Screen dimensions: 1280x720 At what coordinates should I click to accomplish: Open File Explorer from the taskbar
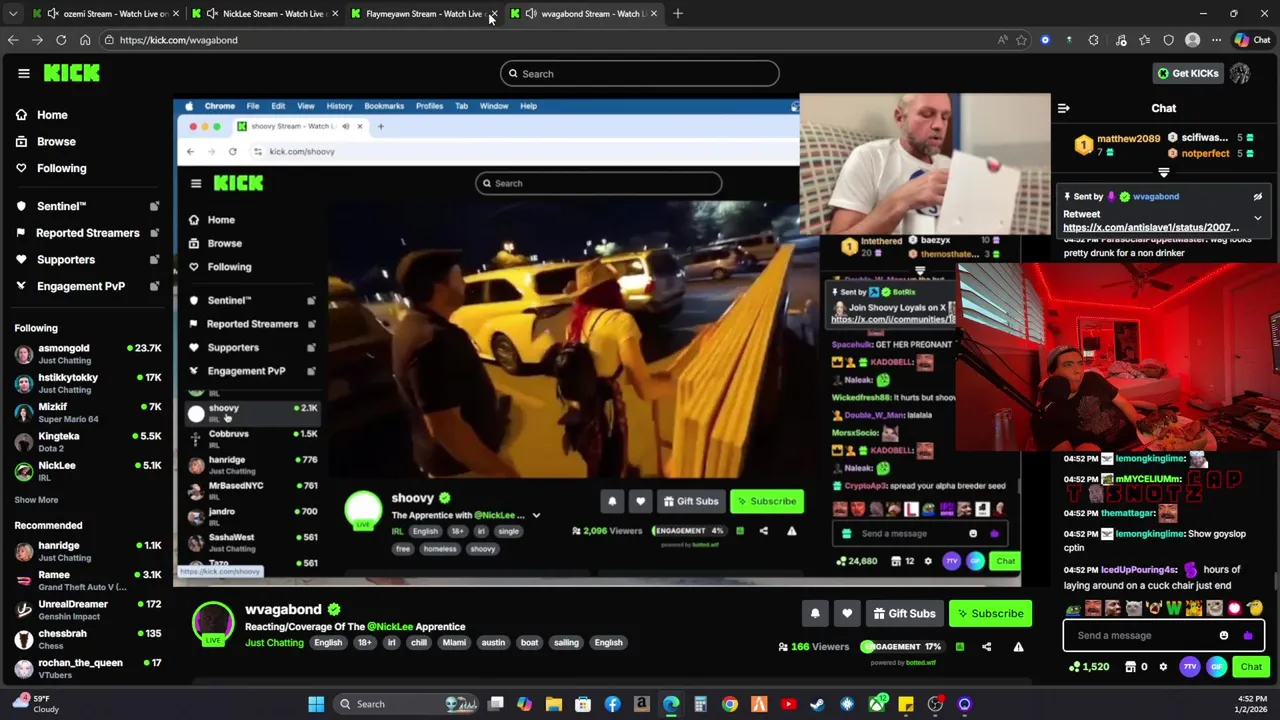click(x=554, y=704)
